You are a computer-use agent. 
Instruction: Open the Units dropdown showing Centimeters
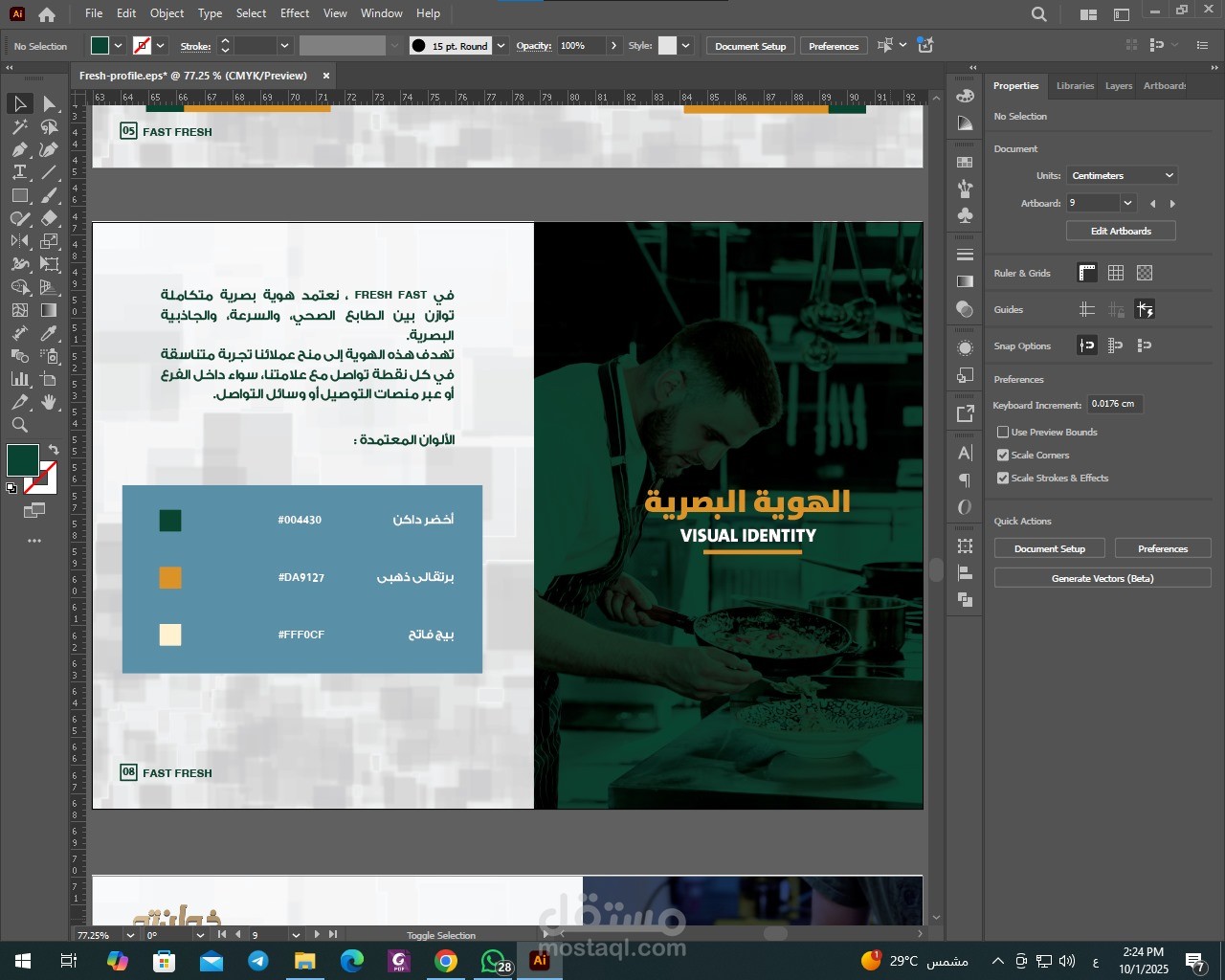click(x=1121, y=175)
